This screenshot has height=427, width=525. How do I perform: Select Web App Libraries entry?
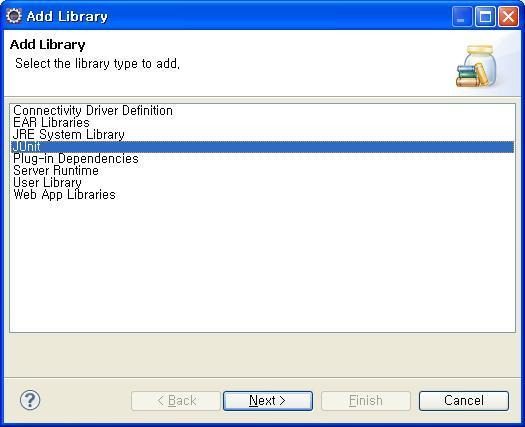coord(64,195)
